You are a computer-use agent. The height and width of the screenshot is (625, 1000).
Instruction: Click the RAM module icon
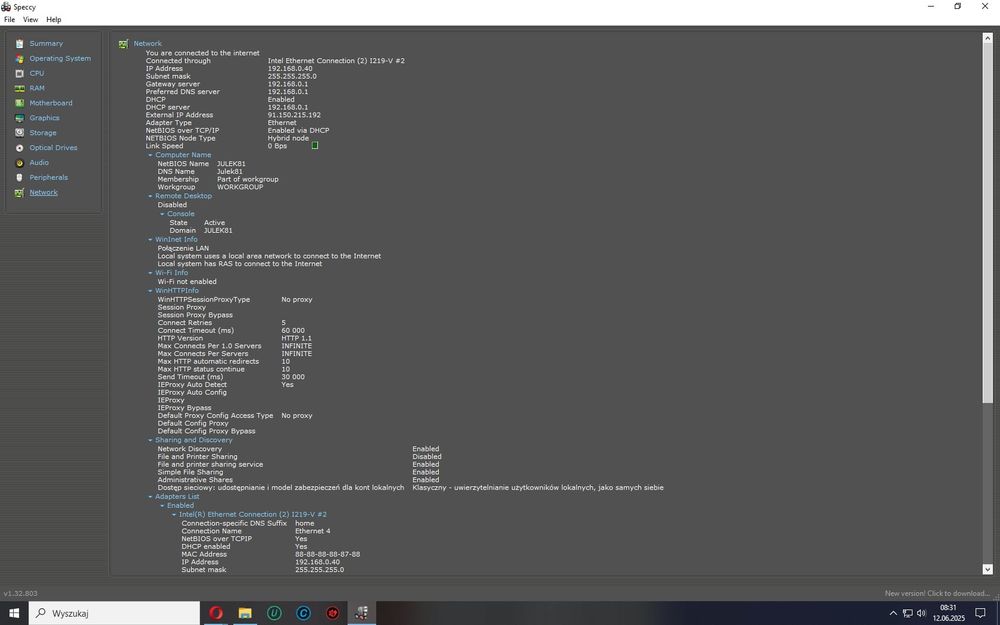coord(19,88)
